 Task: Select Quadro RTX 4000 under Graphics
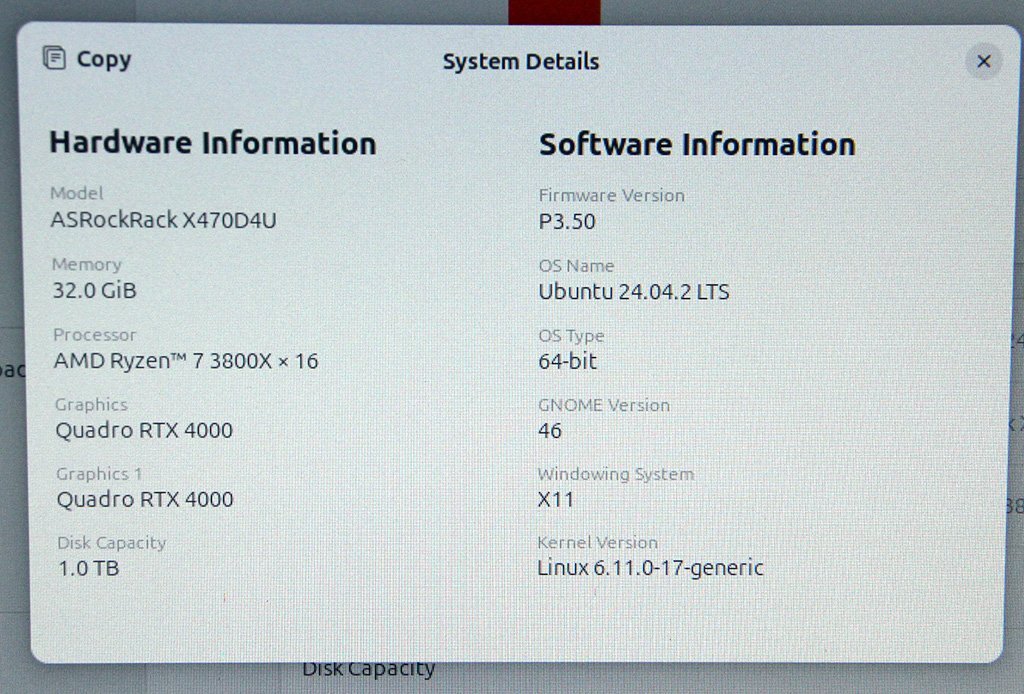click(144, 430)
